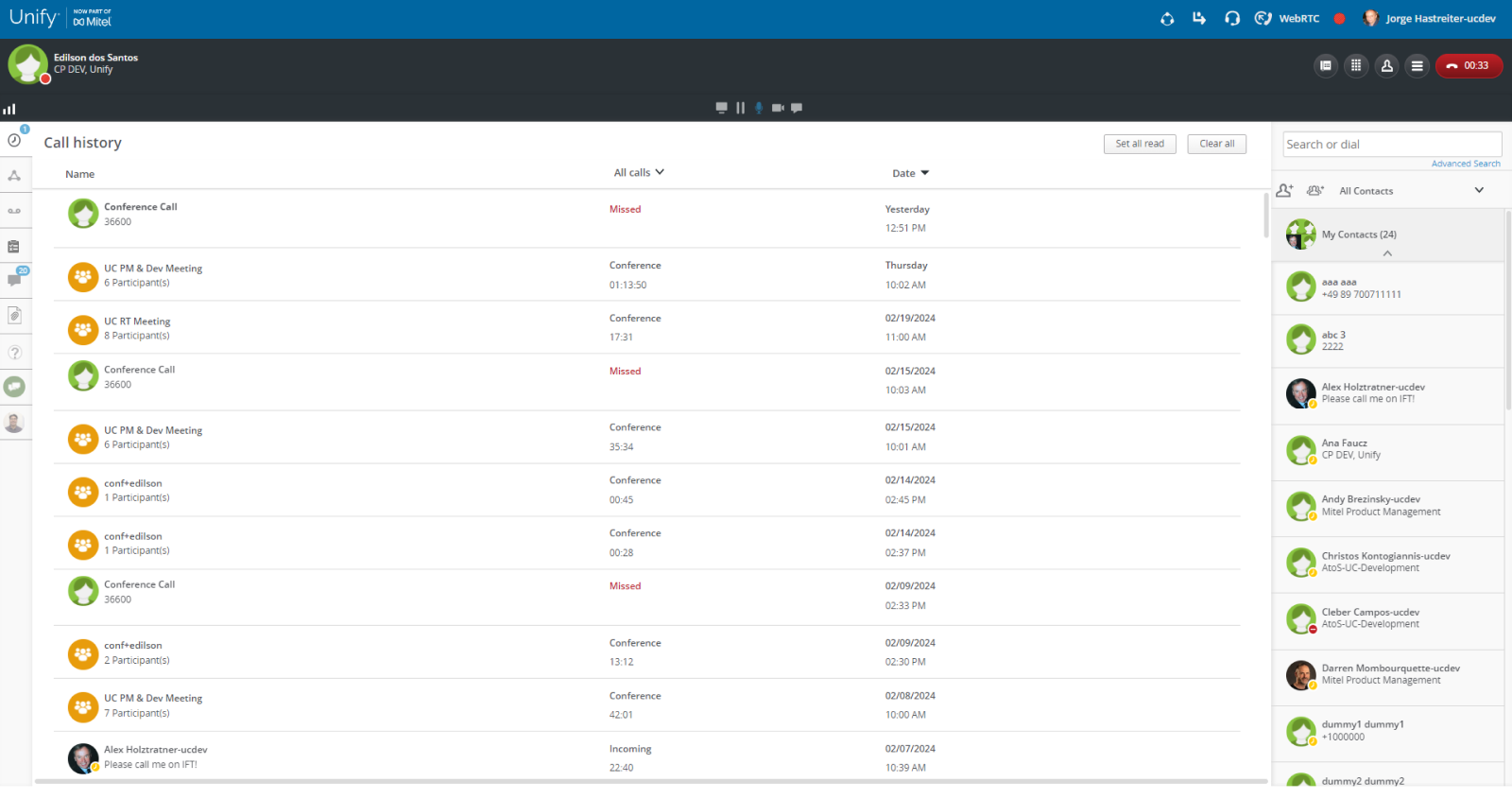
Task: Toggle hold with the pause icon
Action: click(x=740, y=108)
